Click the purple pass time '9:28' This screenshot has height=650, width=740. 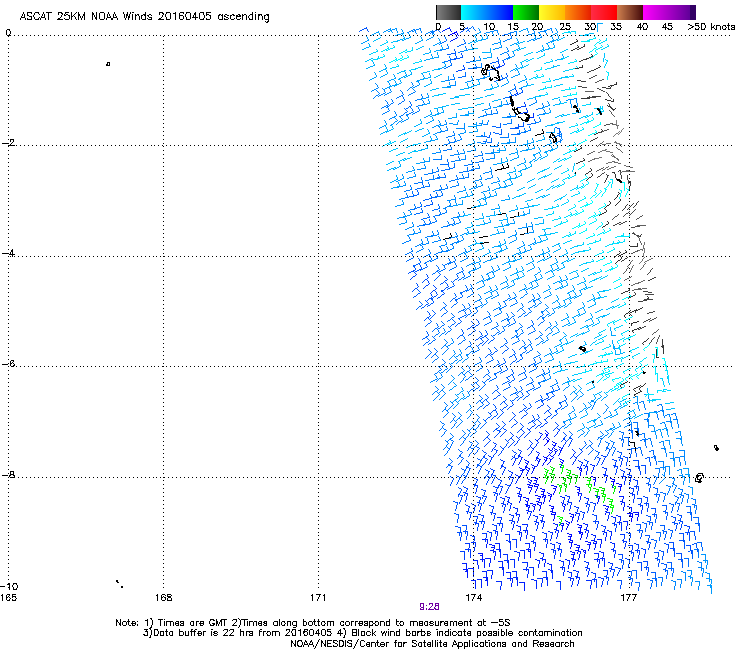point(429,607)
